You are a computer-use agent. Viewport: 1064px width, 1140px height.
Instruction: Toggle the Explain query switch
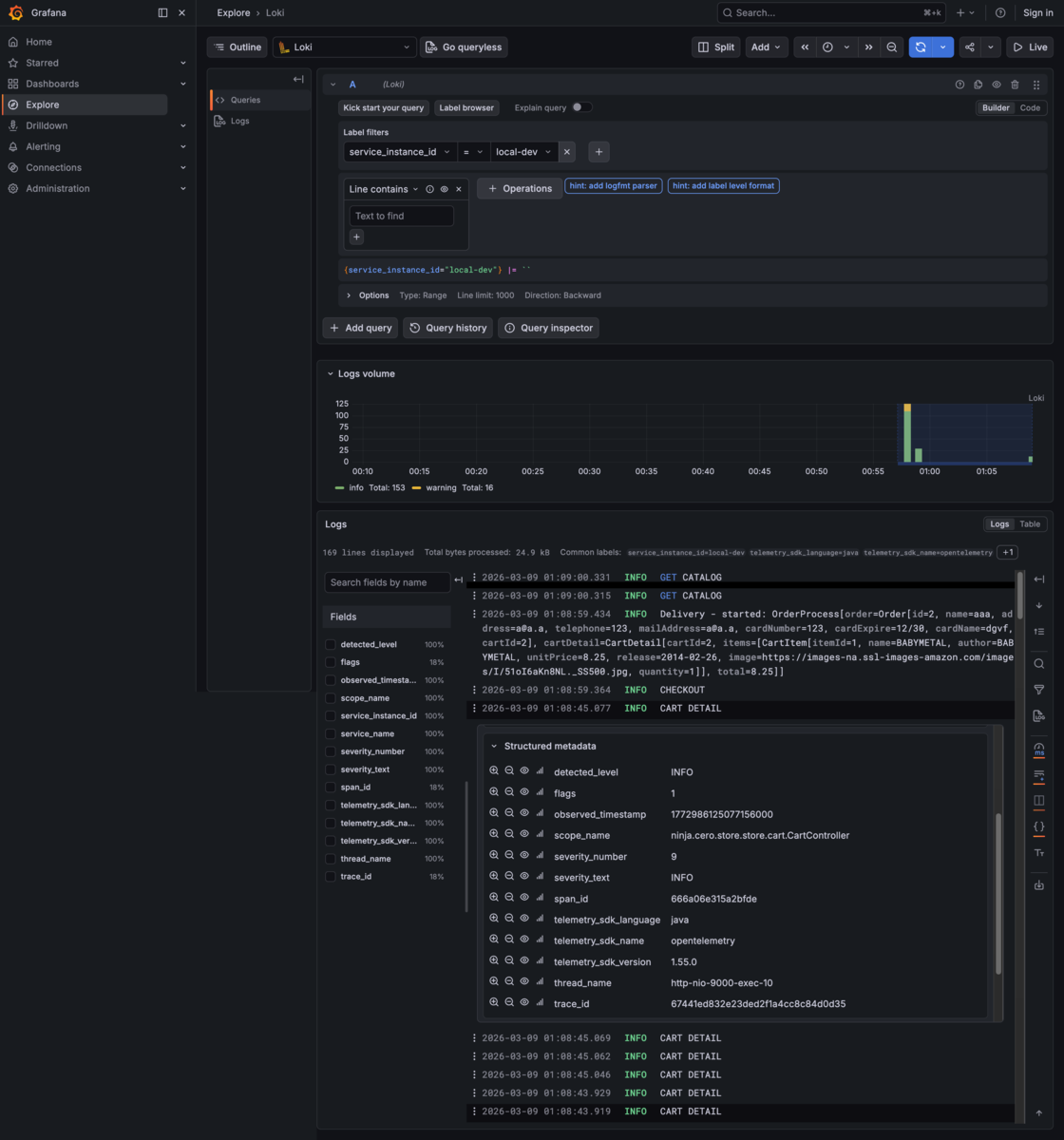581,107
